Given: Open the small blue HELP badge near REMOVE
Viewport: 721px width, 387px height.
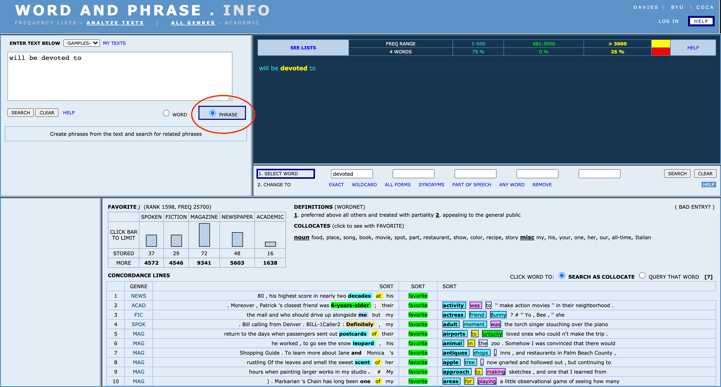Looking at the screenshot, I should tap(709, 184).
